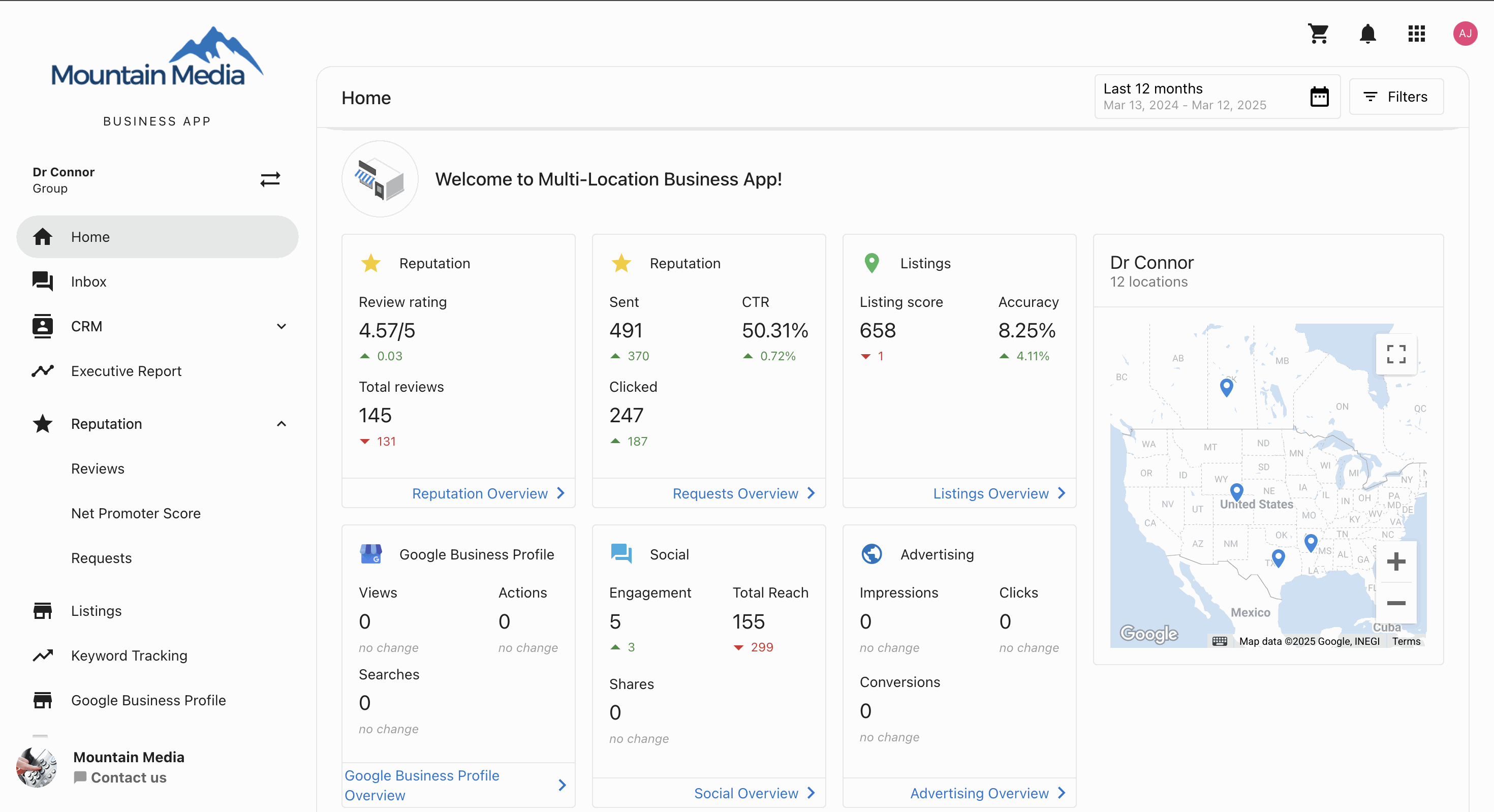Screen dimensions: 1494x812
Task: Open the Last 12 months date range dropdown
Action: pos(1217,96)
